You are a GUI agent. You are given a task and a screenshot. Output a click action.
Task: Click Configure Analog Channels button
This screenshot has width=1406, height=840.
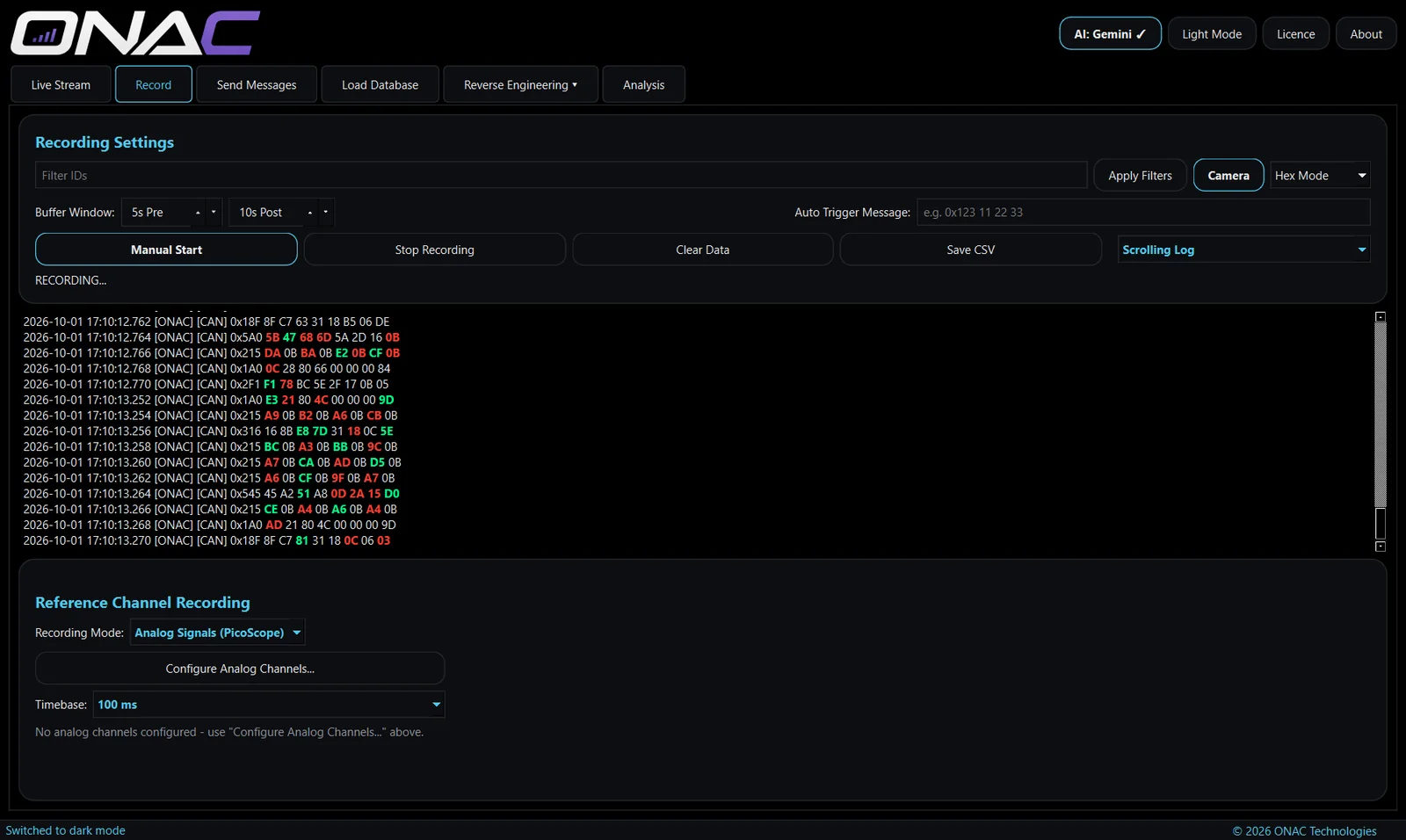pos(240,669)
